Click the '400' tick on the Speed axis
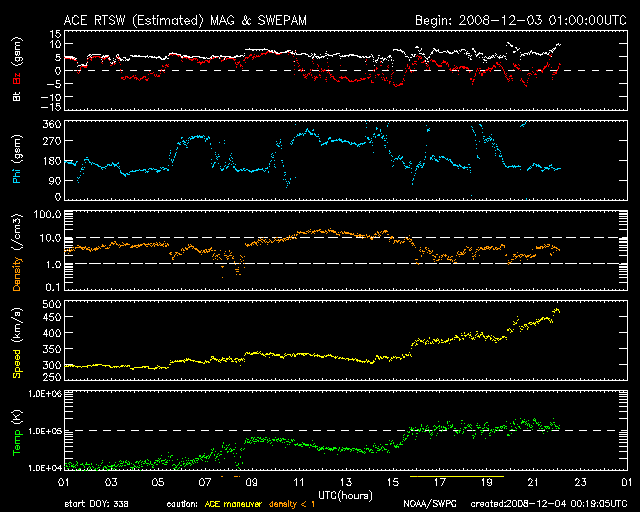Image resolution: width=640 pixels, height=512 pixels. click(52, 333)
